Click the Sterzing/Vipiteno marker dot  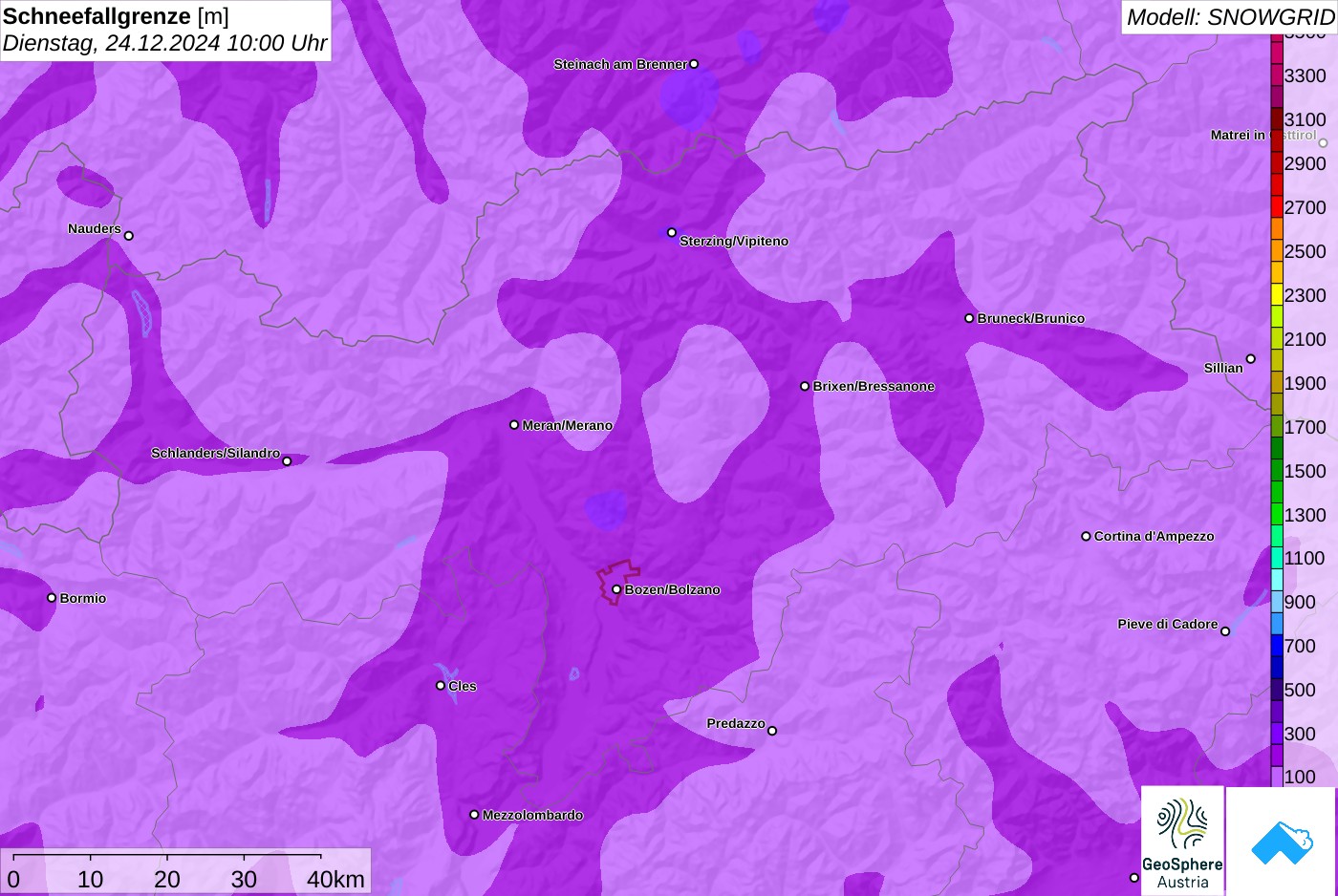672,232
